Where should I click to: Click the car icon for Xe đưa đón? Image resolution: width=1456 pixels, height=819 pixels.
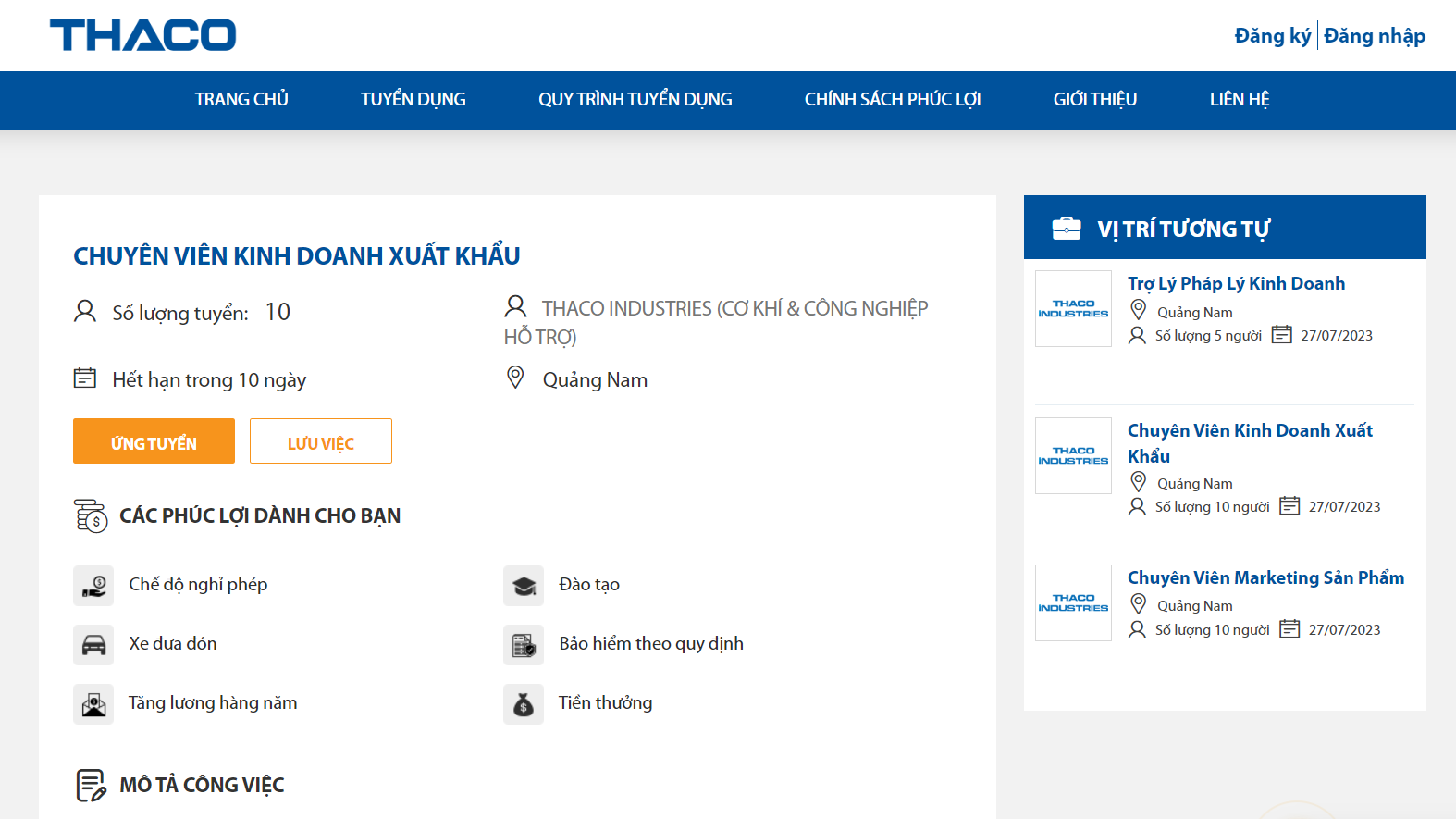point(93,645)
